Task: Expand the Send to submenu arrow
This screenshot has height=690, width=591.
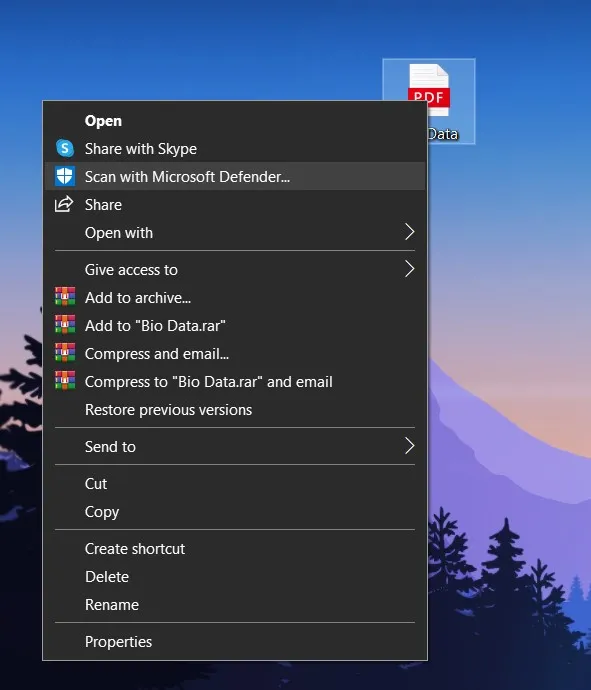Action: [x=410, y=446]
